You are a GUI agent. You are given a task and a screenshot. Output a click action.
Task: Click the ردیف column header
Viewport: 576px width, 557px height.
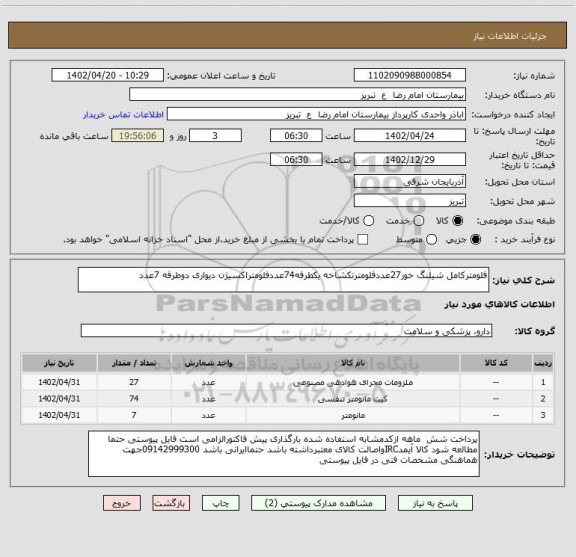point(543,363)
